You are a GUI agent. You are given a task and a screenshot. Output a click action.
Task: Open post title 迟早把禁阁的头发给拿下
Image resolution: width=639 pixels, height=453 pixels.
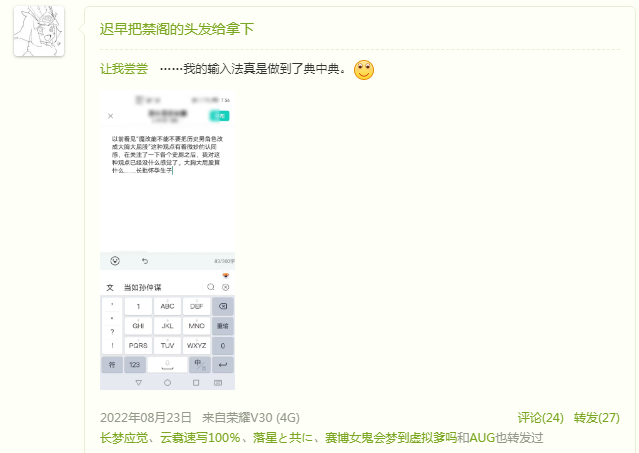pyautogui.click(x=176, y=29)
